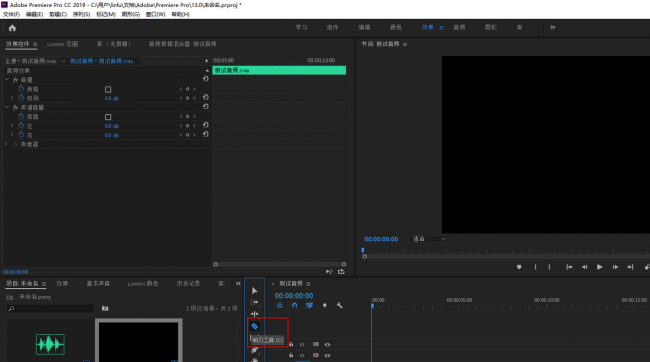Open the 序列(S) menu
The width and height of the screenshot is (650, 362).
[81, 14]
